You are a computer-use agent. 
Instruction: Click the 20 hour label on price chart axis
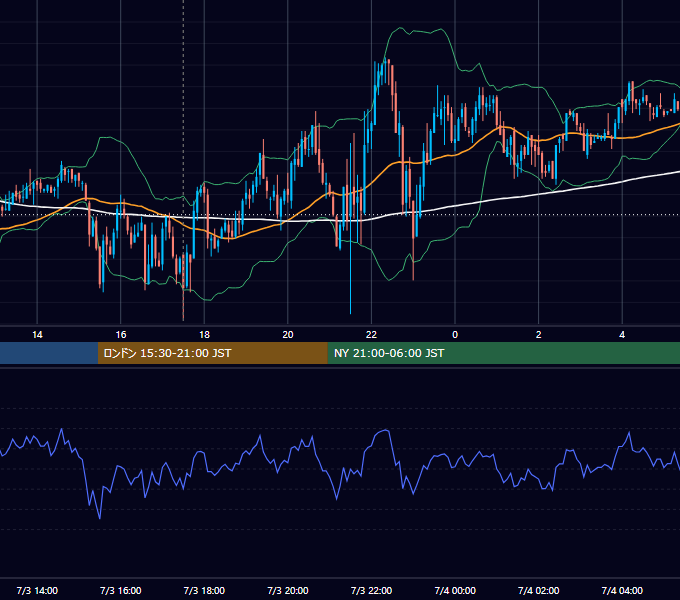[x=288, y=335]
